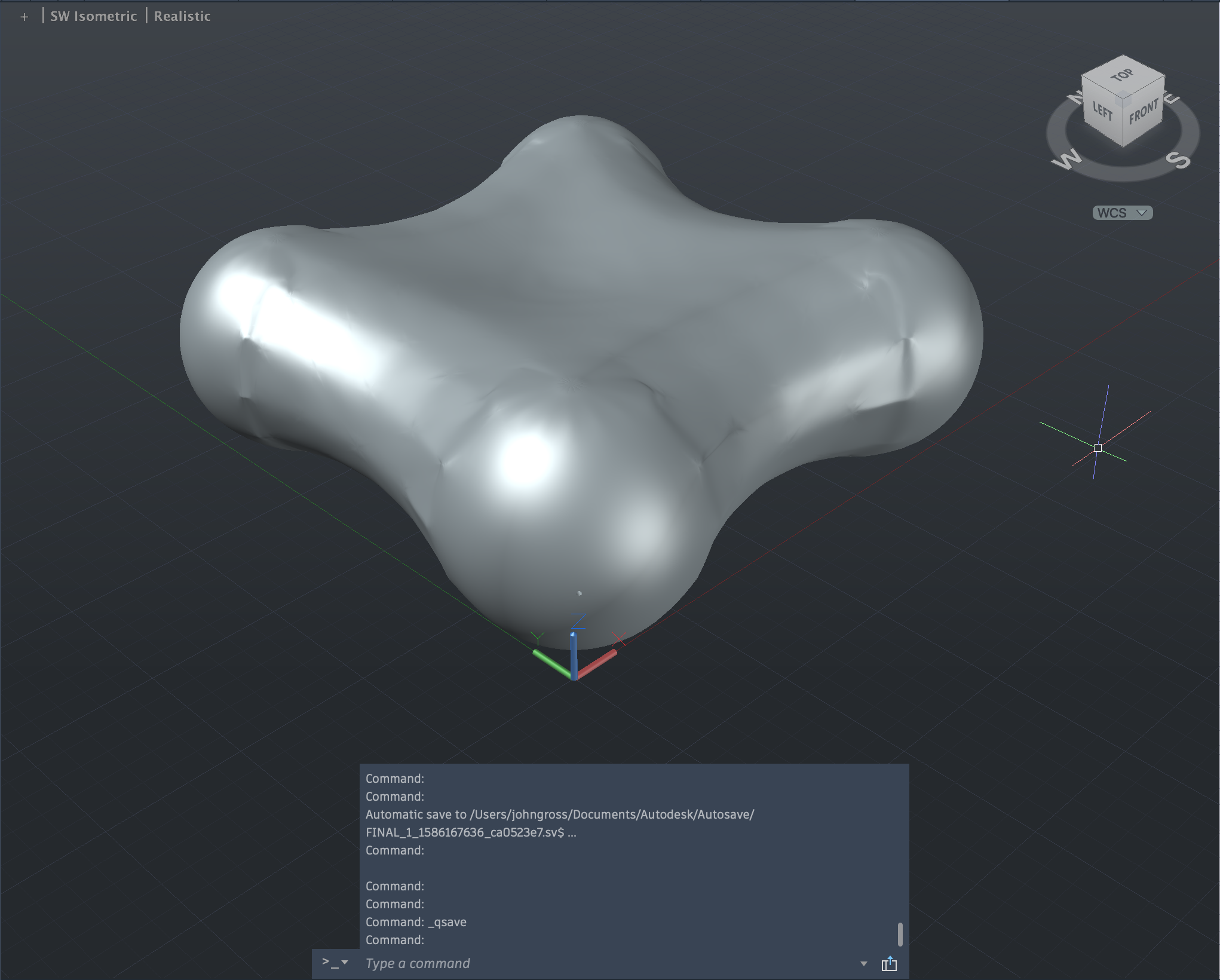The width and height of the screenshot is (1220, 980).
Task: Click the S compass direction on ViewCube ring
Action: coord(1178,160)
